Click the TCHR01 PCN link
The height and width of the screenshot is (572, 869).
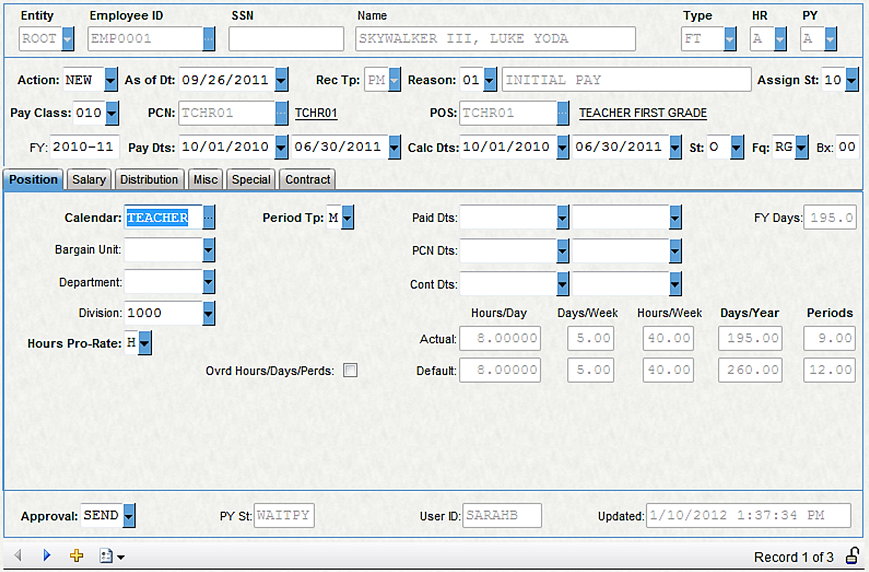315,113
